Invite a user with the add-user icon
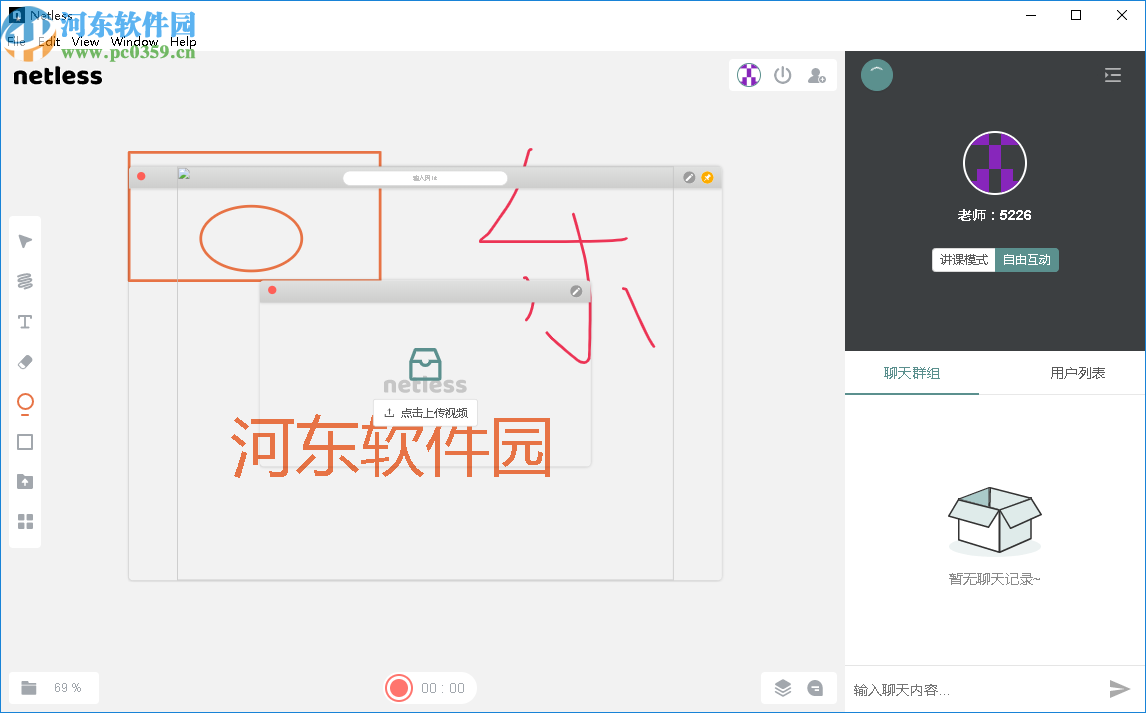Viewport: 1146px width, 713px height. coord(817,75)
